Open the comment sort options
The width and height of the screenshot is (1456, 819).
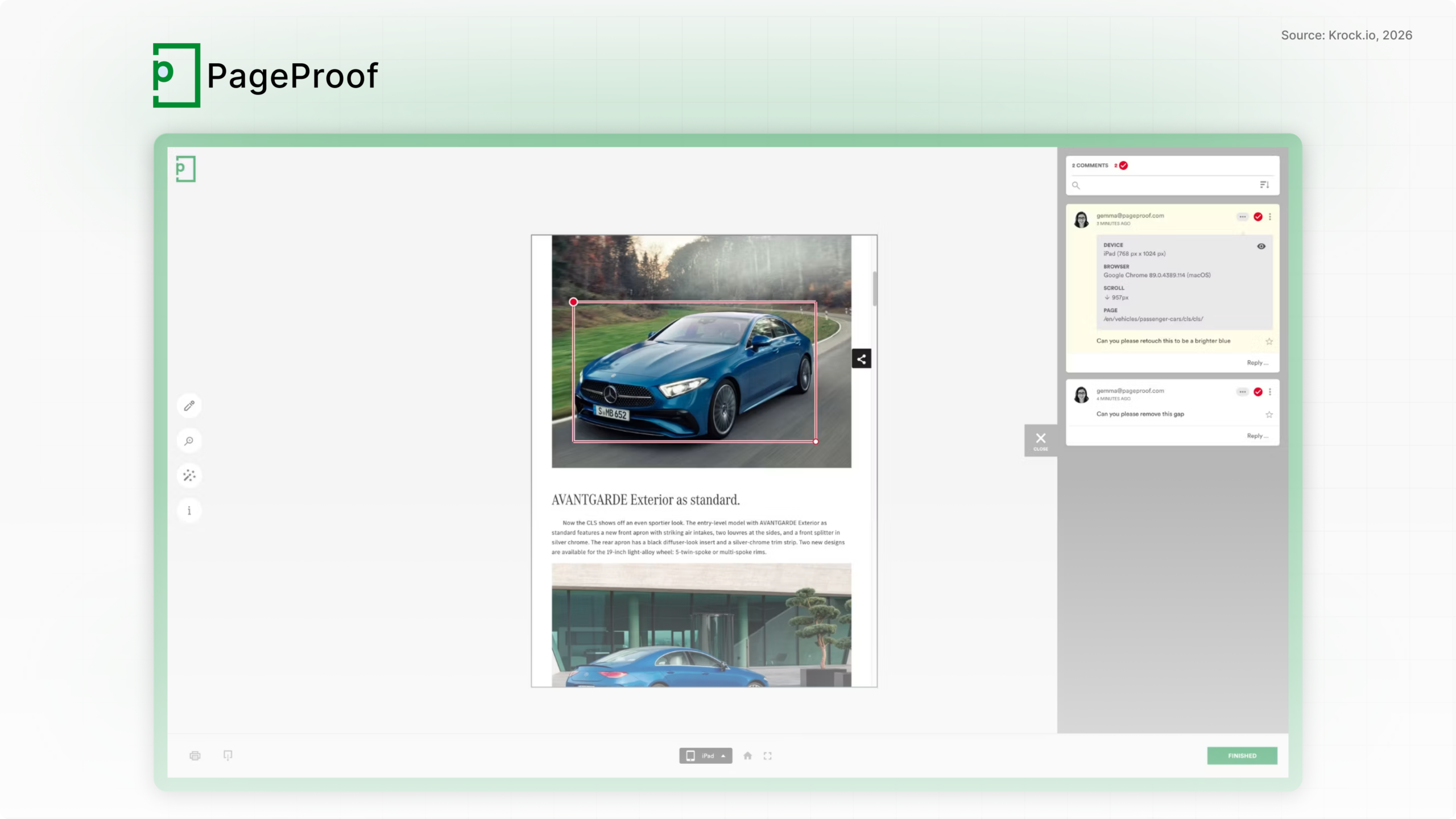point(1264,185)
